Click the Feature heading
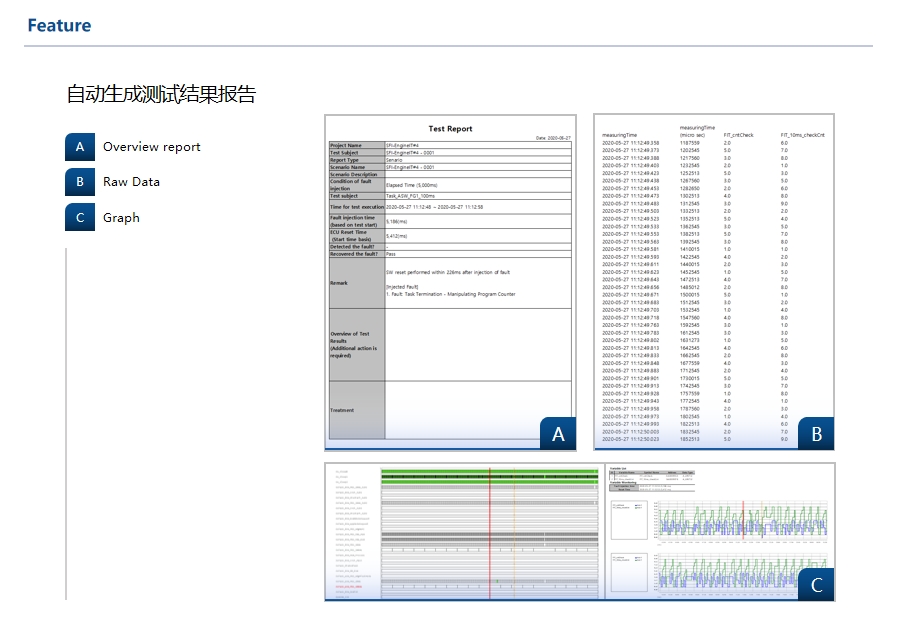This screenshot has width=900, height=634. (59, 25)
